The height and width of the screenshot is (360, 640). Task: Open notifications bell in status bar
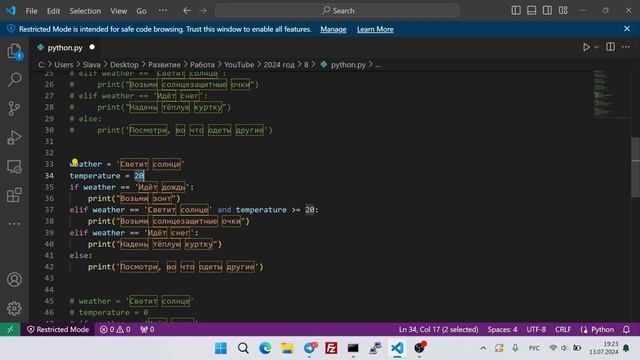tap(626, 329)
